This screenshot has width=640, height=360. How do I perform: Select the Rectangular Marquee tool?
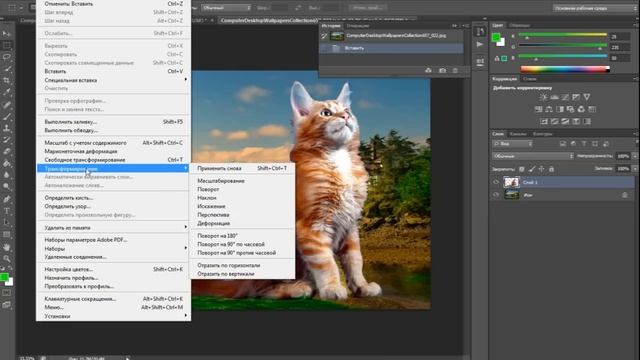pos(7,45)
